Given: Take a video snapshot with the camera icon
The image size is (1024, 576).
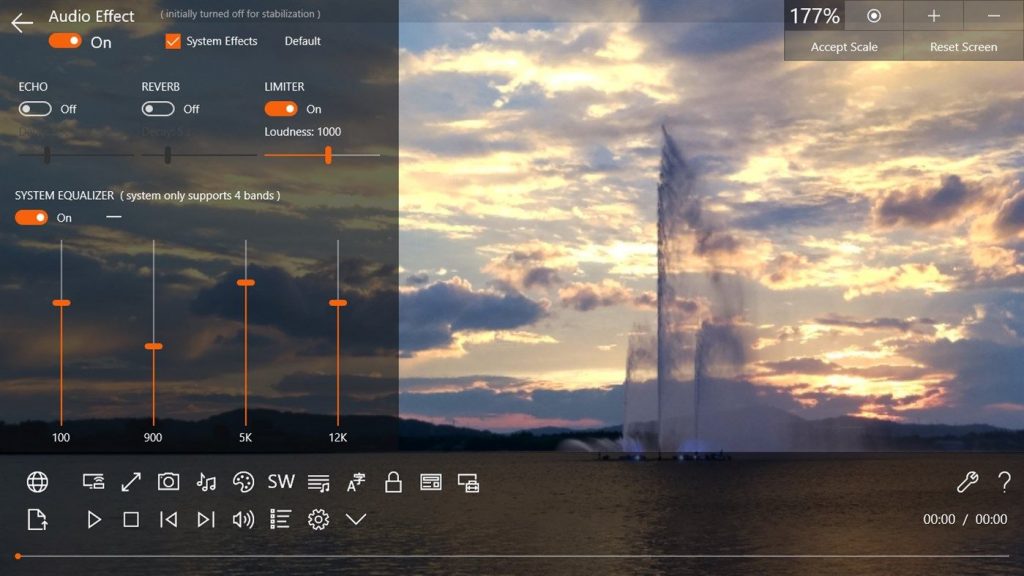Looking at the screenshot, I should coord(168,481).
